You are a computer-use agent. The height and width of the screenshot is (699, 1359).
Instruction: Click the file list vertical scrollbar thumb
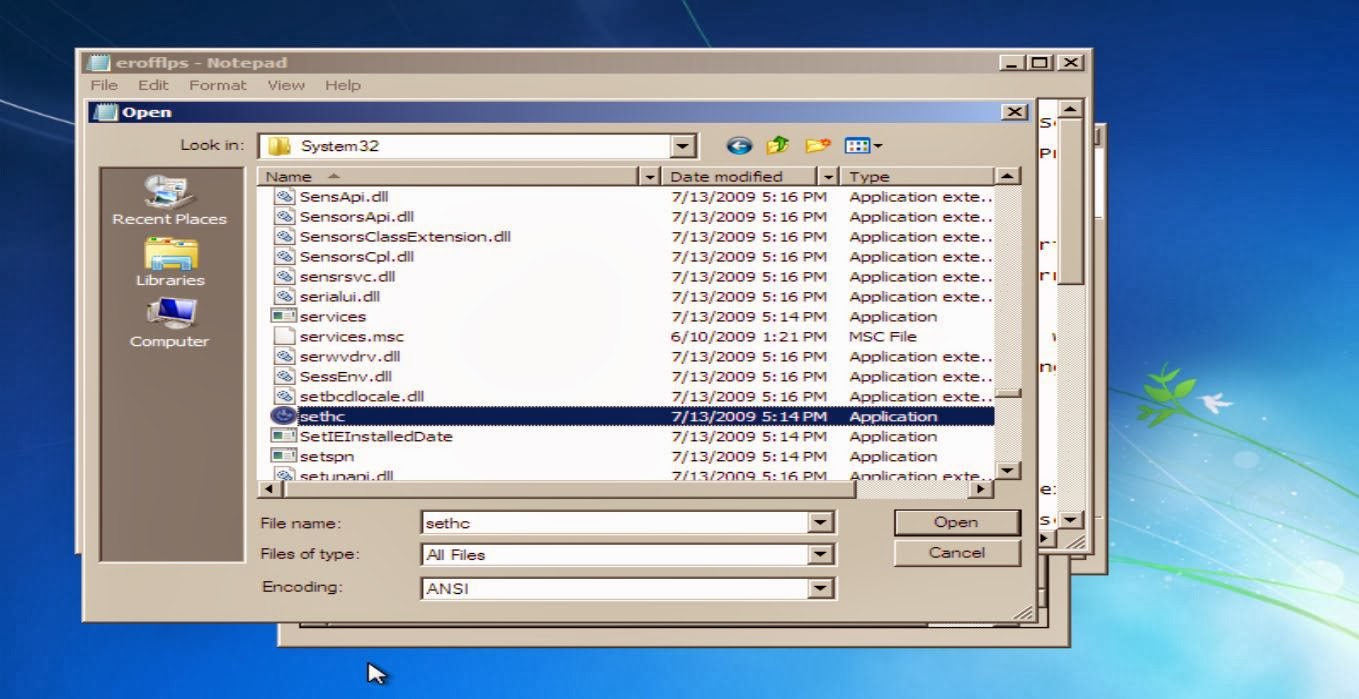click(x=1008, y=393)
